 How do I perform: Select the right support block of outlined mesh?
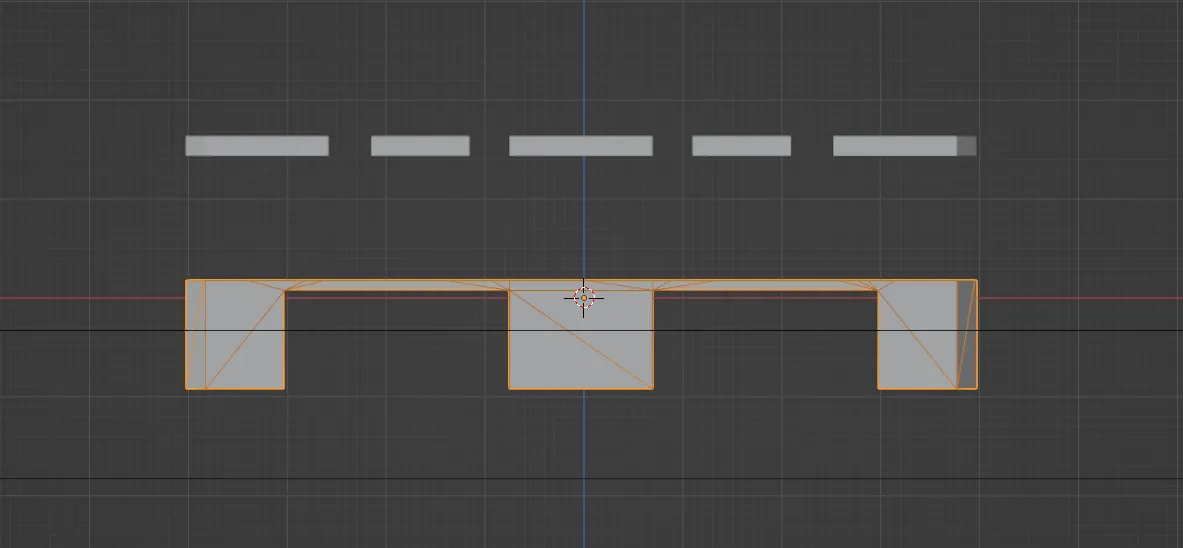click(917, 340)
